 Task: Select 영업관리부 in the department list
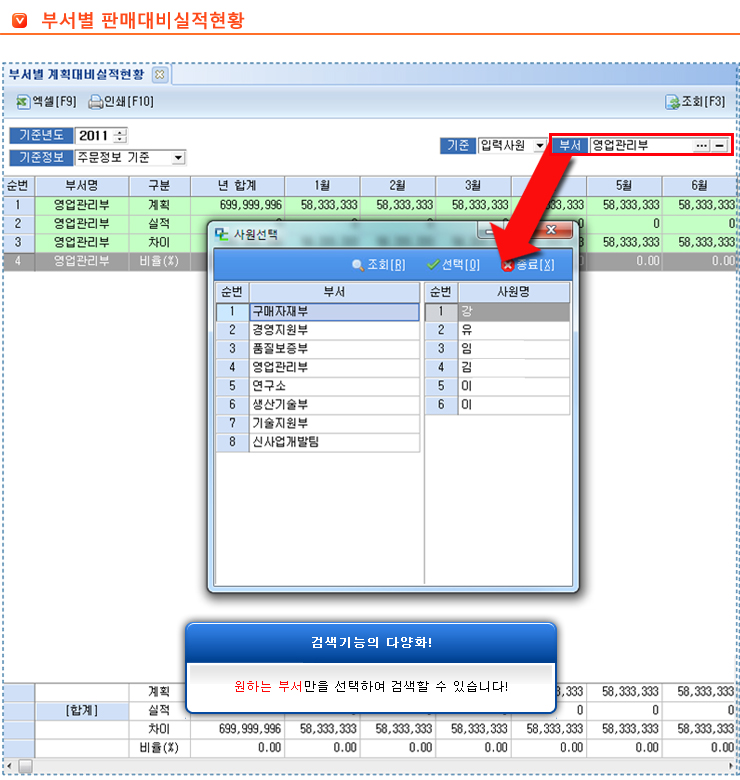click(x=334, y=367)
